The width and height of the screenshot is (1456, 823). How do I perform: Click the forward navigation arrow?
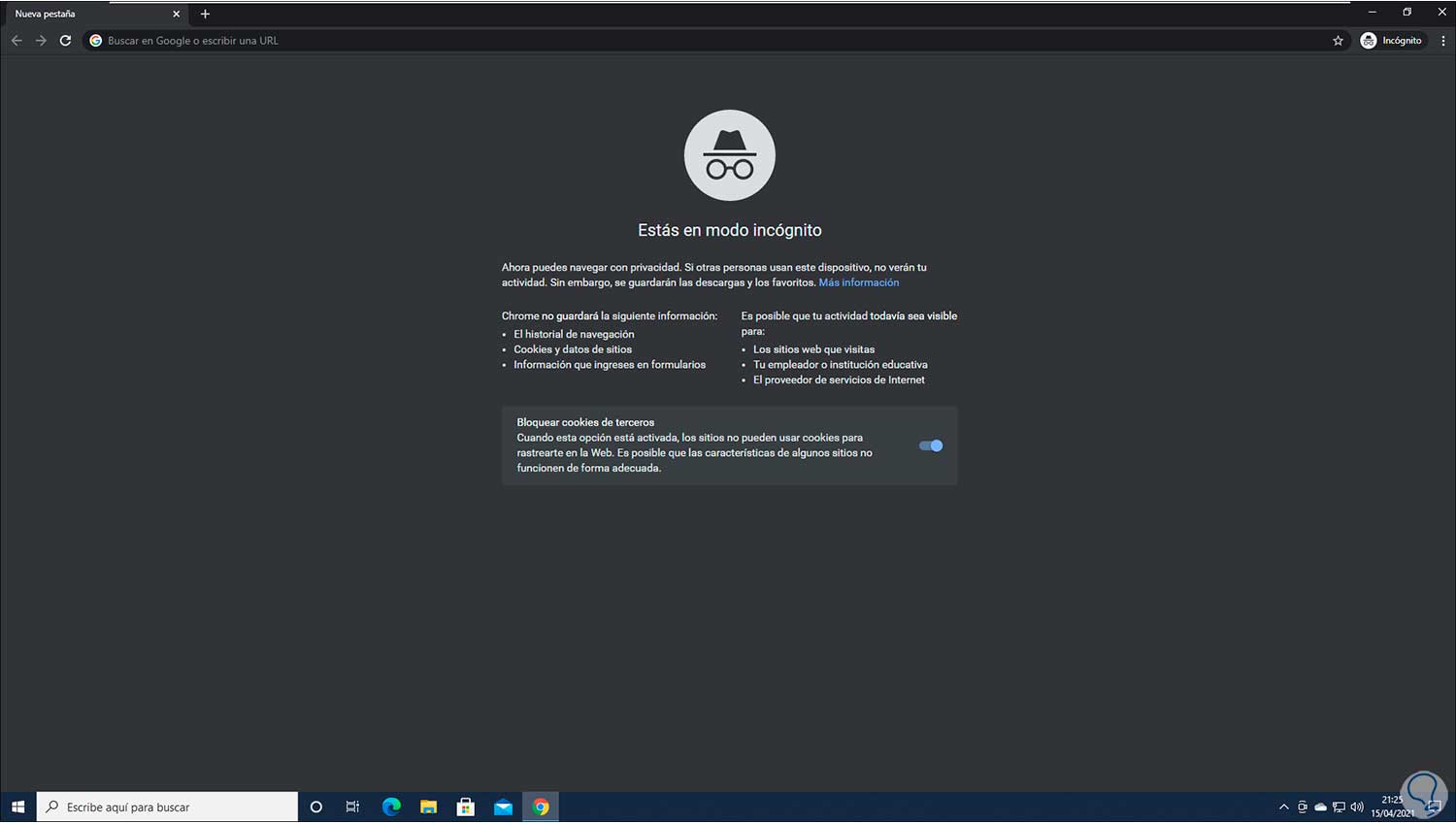click(41, 41)
